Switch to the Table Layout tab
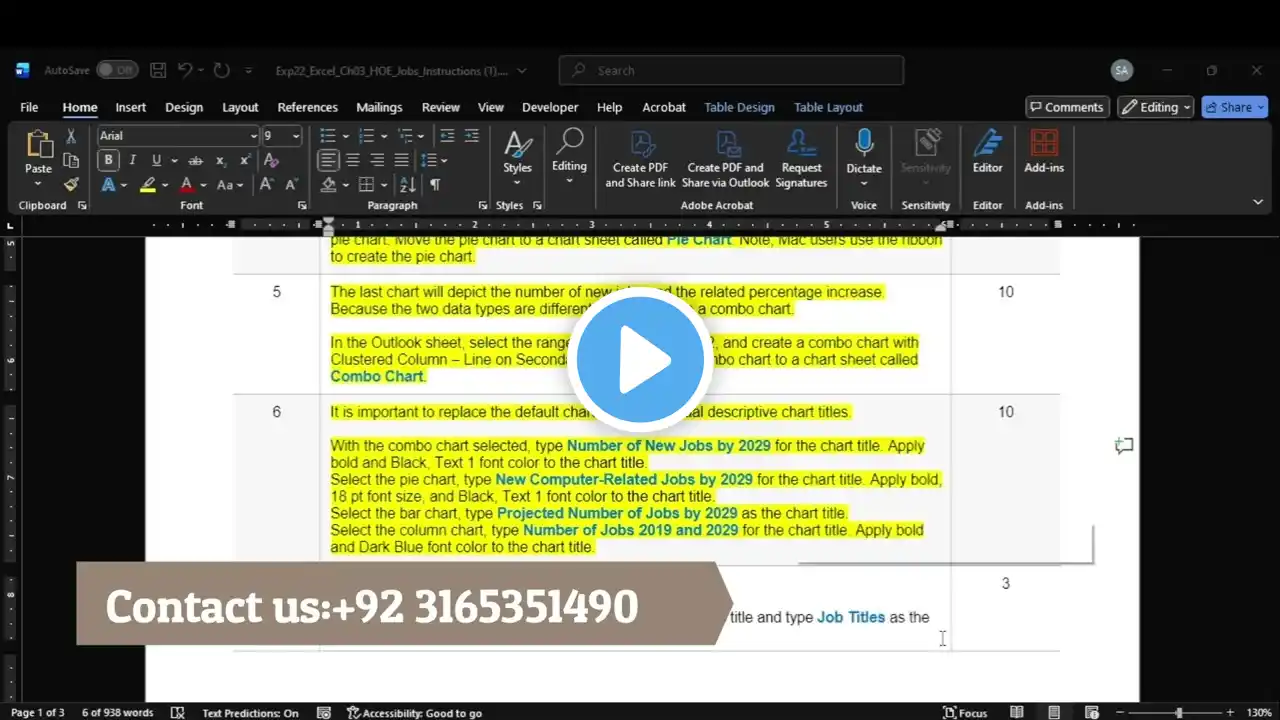Viewport: 1280px width, 720px height. point(828,107)
